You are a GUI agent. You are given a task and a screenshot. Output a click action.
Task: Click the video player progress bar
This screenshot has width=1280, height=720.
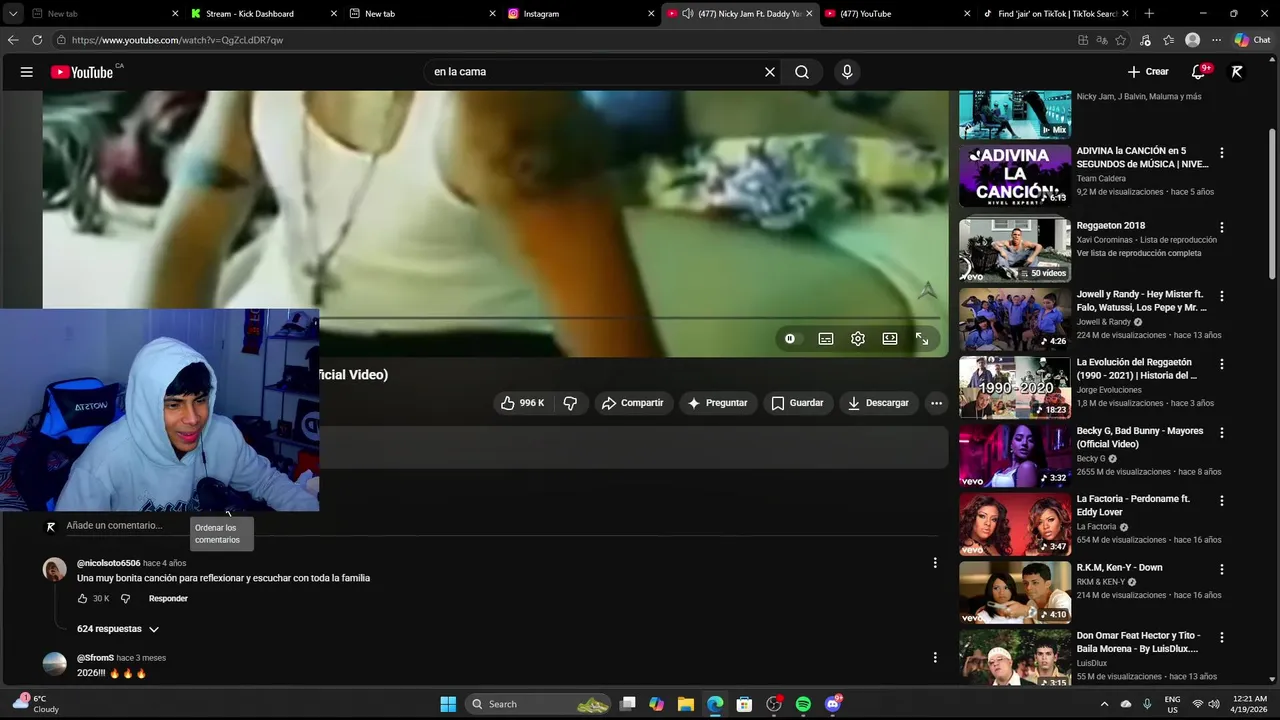click(x=630, y=318)
